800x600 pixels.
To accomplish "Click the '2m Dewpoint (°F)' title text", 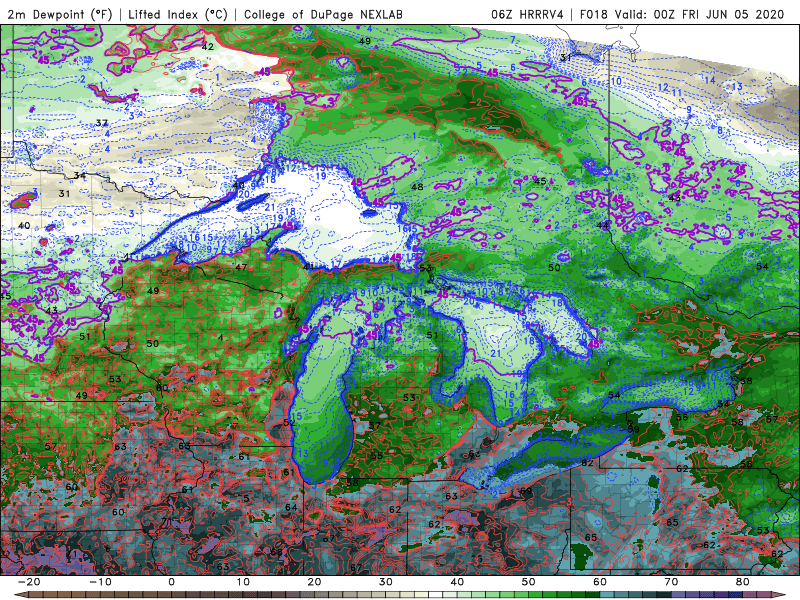I will (59, 15).
